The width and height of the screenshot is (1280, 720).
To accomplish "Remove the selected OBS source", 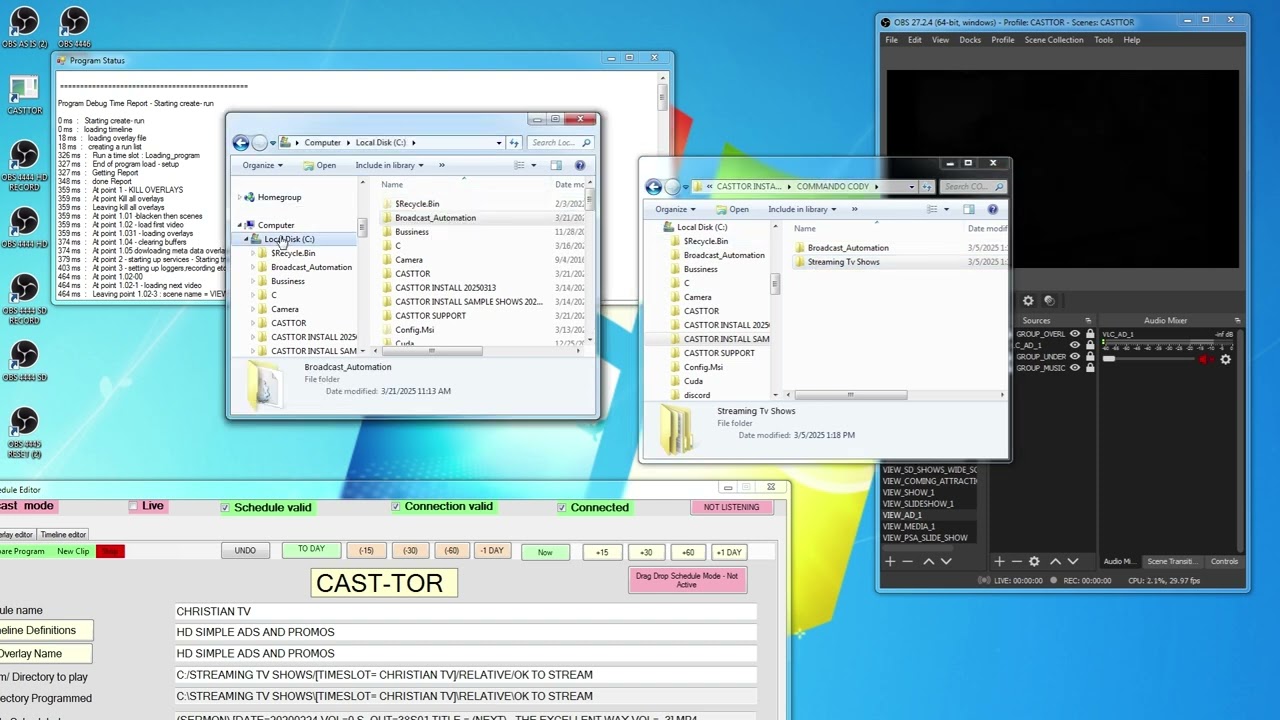I will (1016, 562).
